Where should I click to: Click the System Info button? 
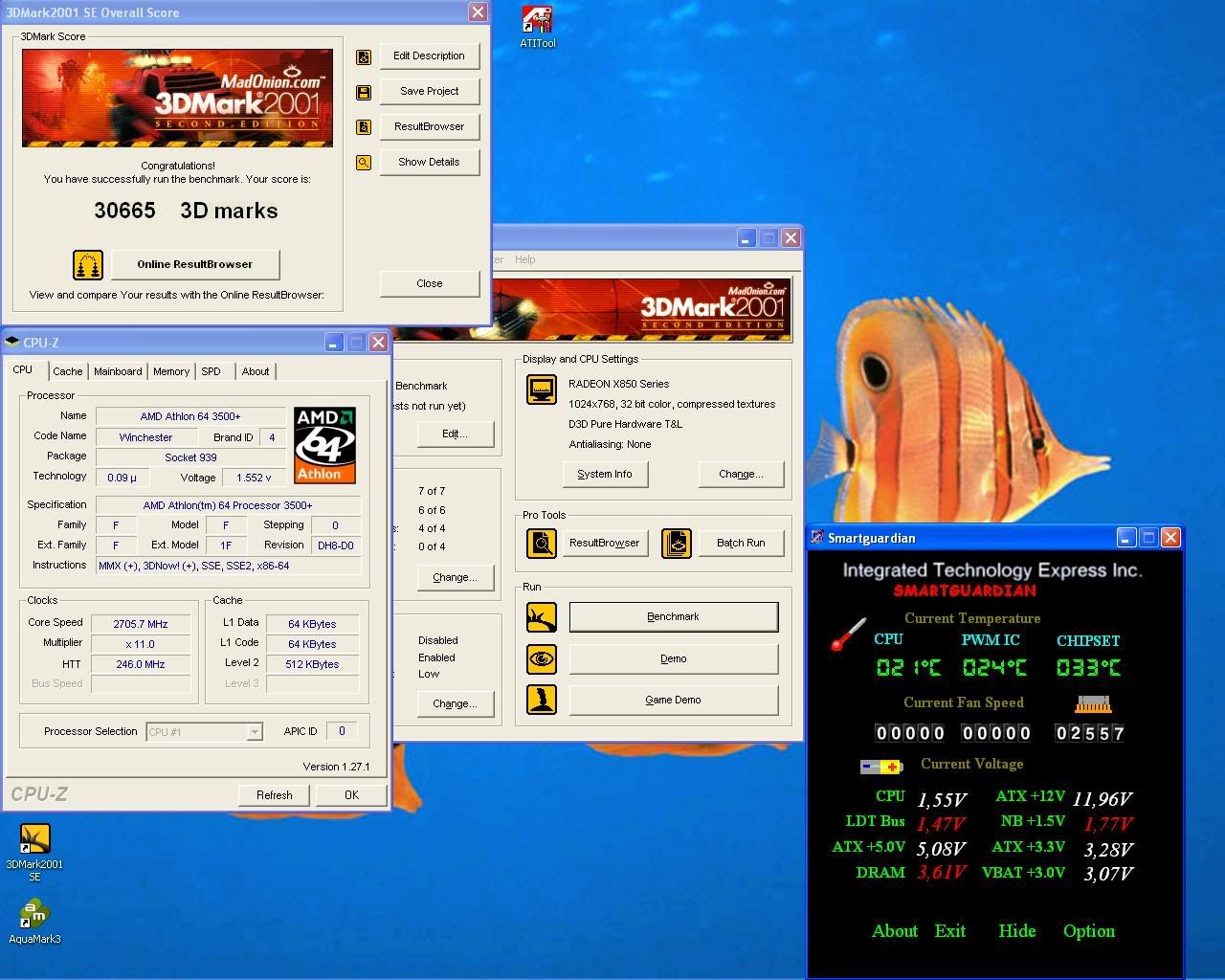pyautogui.click(x=605, y=475)
